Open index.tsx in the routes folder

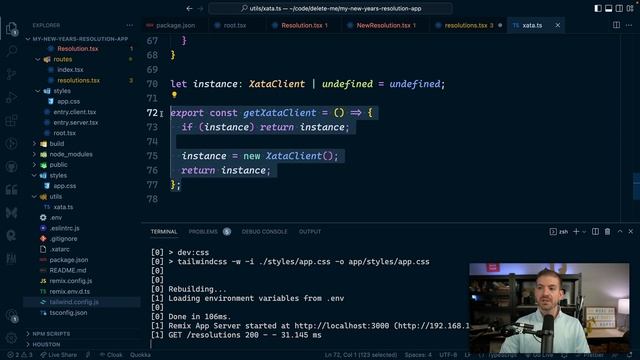click(x=70, y=70)
